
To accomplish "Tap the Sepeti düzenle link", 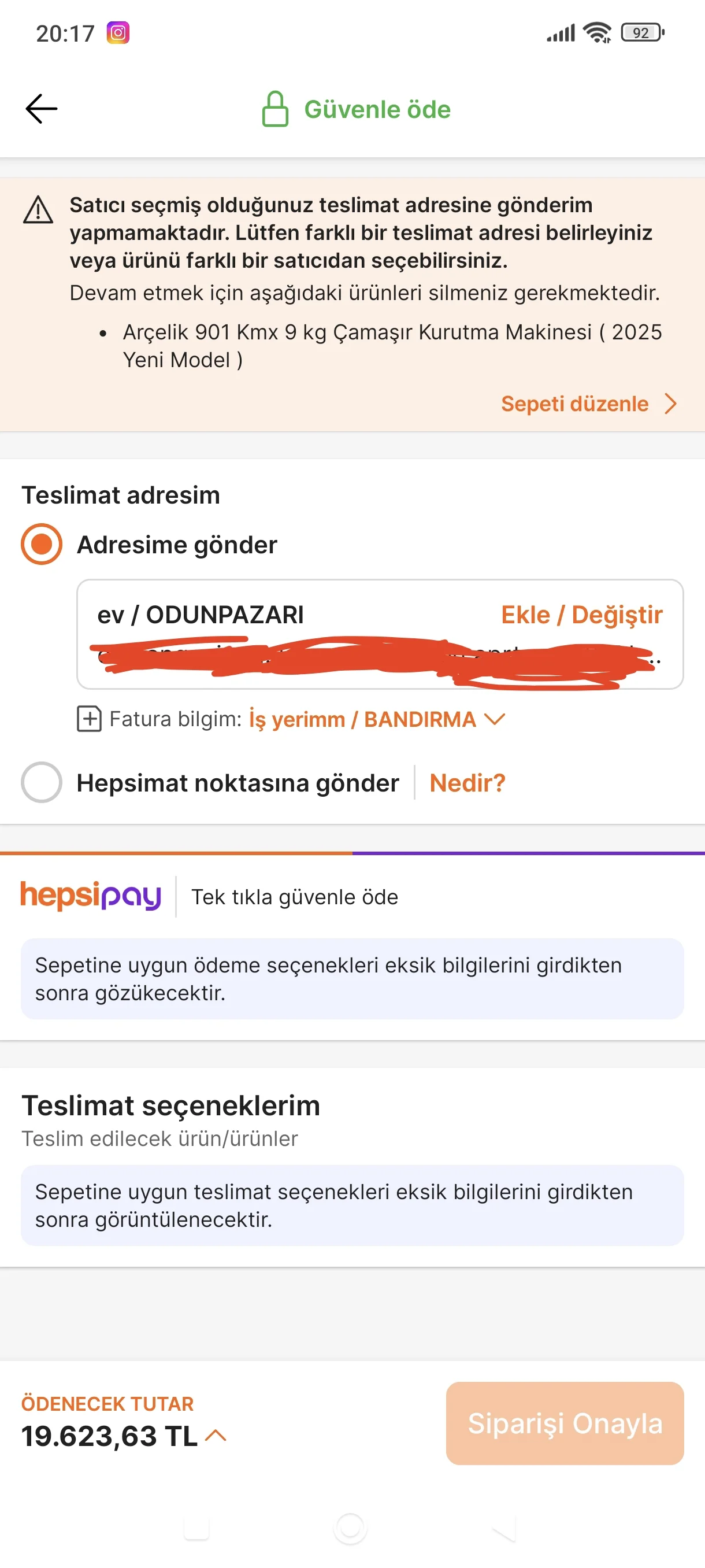I will (x=574, y=404).
